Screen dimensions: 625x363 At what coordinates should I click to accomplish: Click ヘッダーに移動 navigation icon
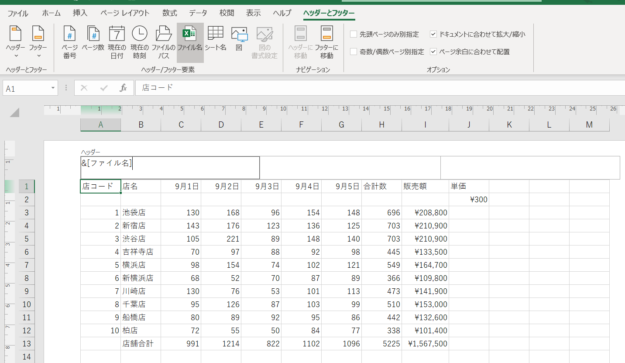click(301, 42)
